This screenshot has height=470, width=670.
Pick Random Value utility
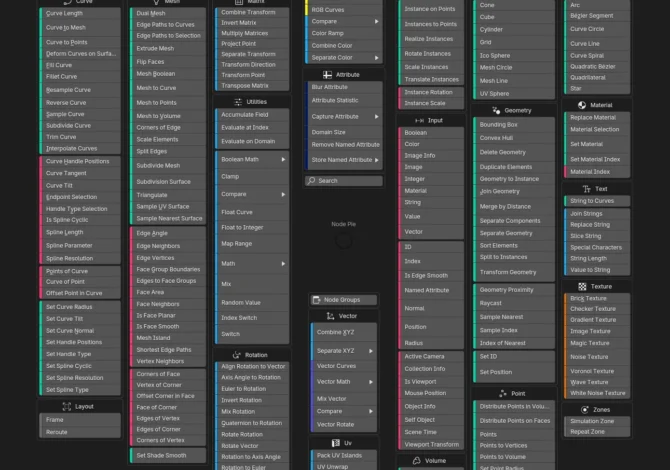252,303
